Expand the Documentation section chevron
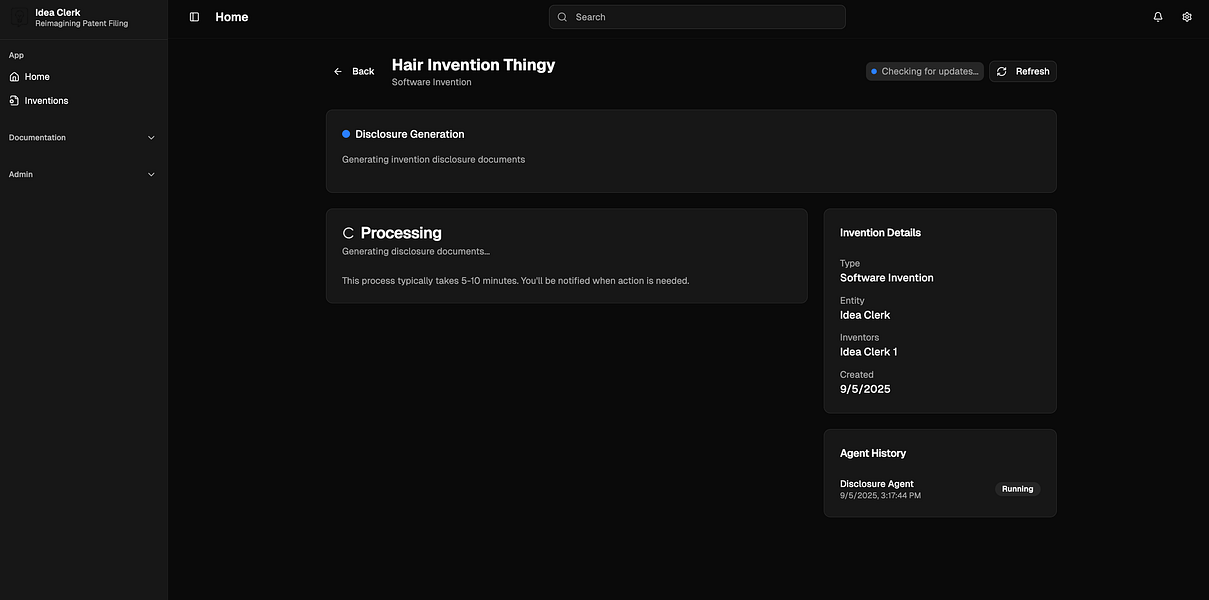Viewport: 1209px width, 600px height. [152, 138]
